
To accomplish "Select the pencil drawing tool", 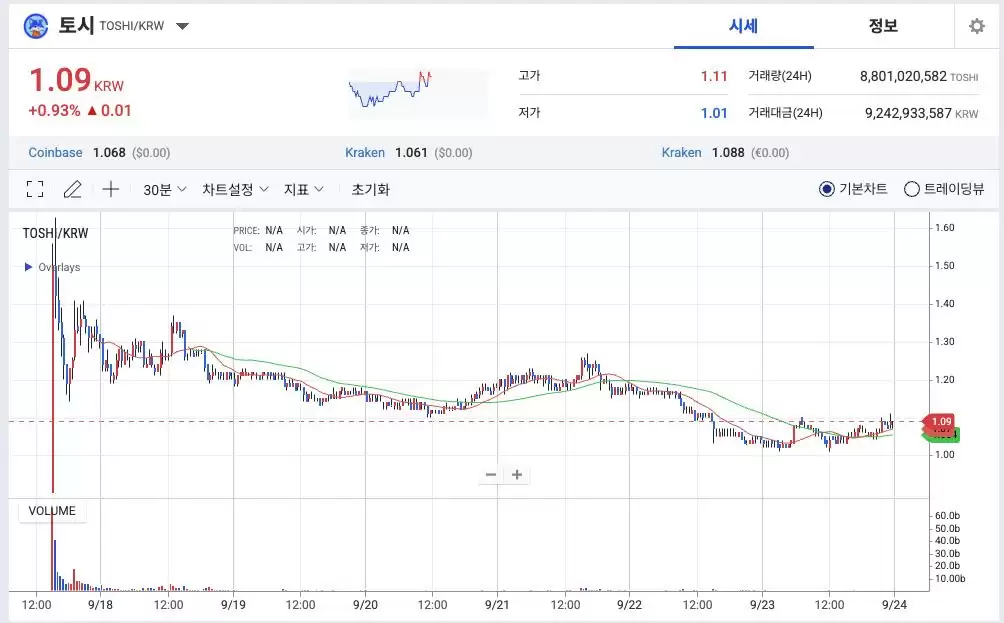I will (x=73, y=189).
